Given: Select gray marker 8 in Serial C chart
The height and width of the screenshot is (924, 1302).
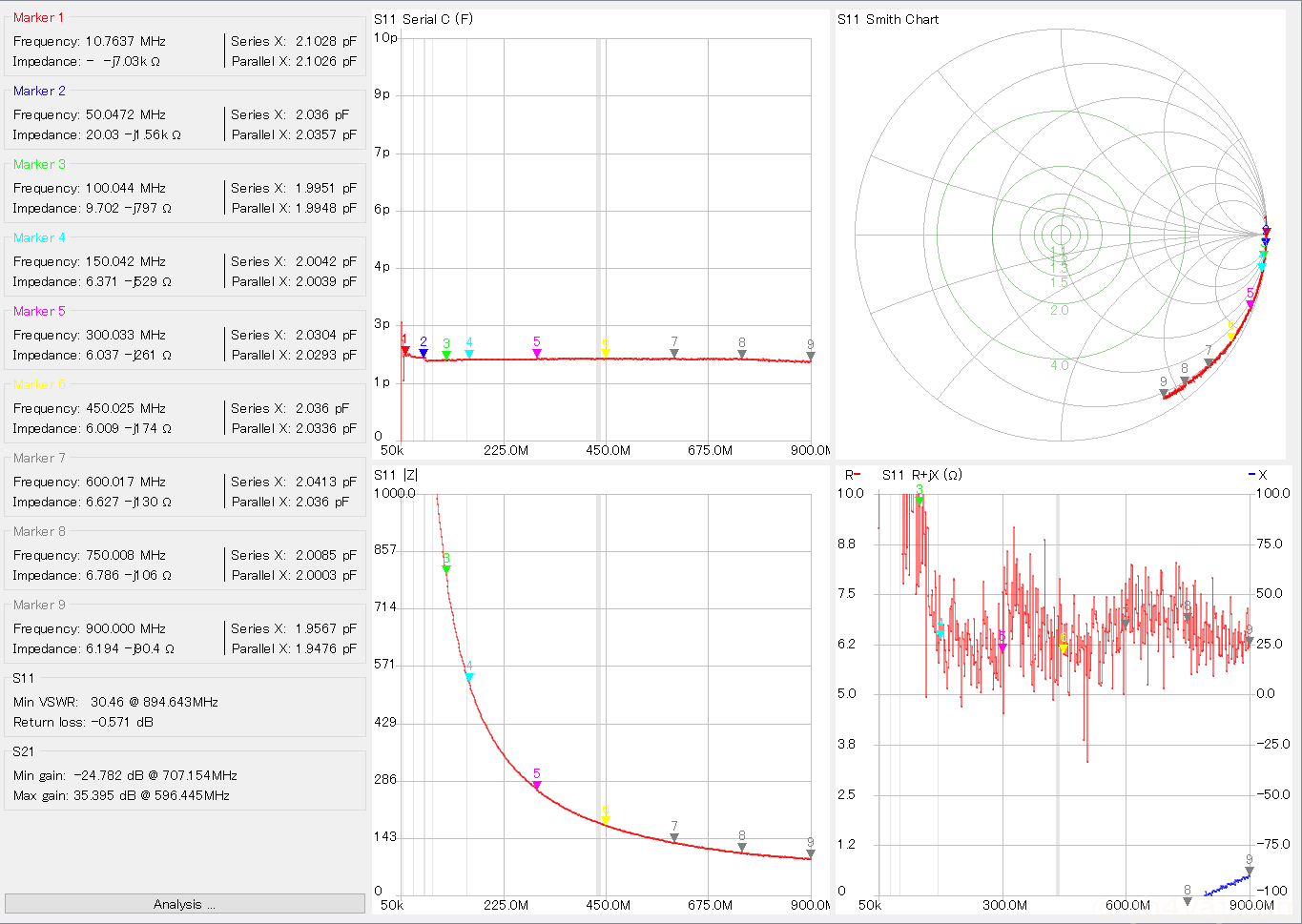Looking at the screenshot, I should click(x=742, y=355).
